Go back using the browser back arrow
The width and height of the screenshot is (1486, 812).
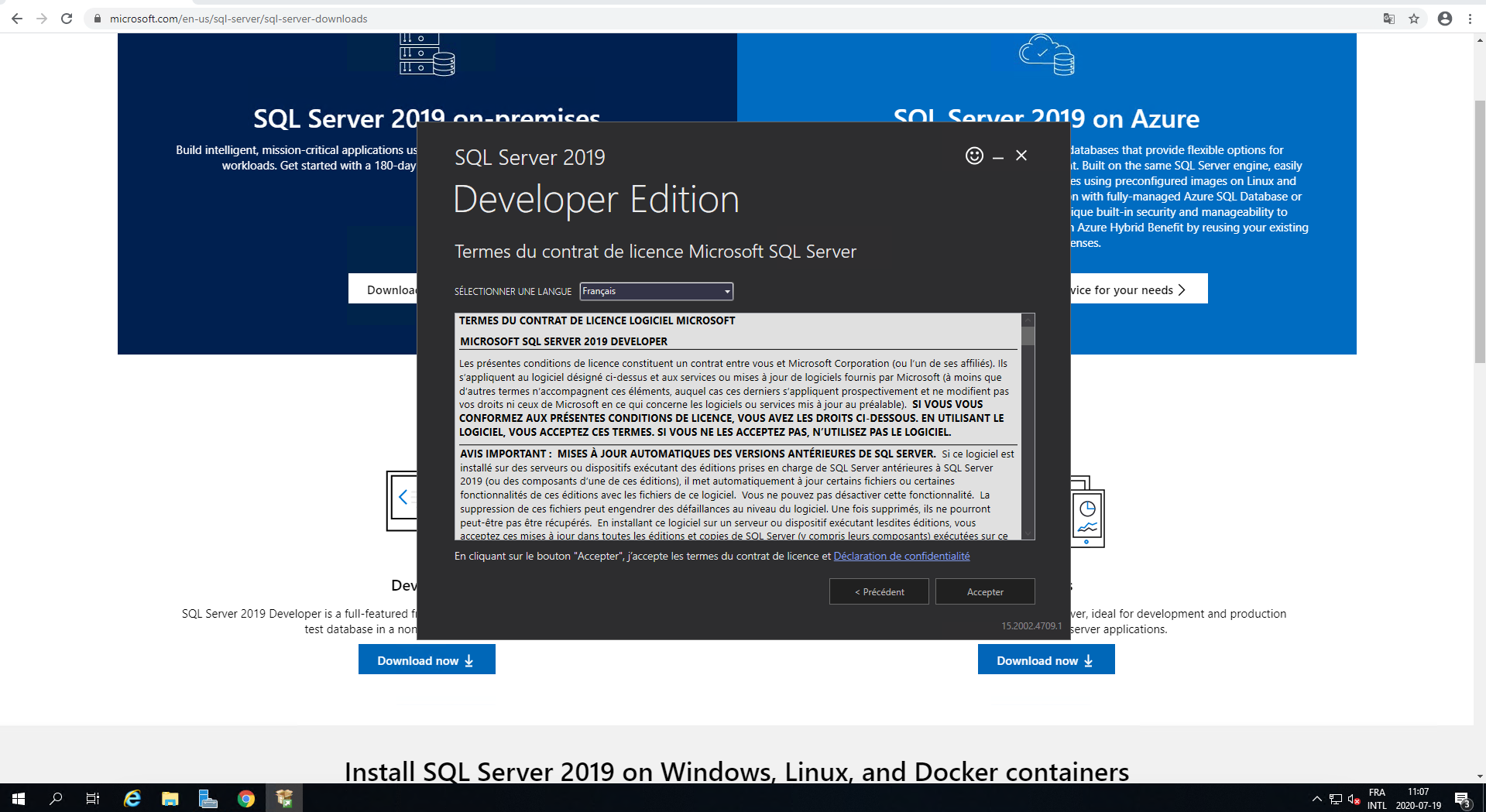[x=17, y=19]
